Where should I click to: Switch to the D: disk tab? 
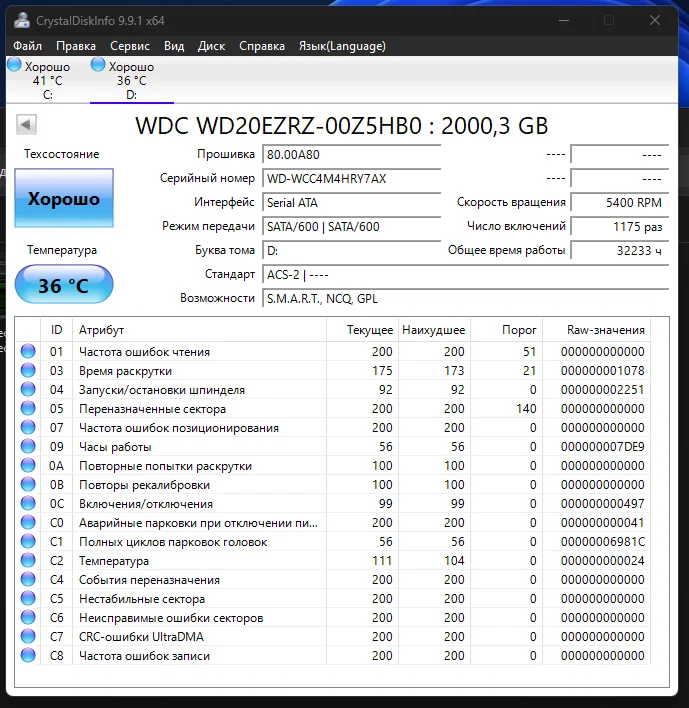click(x=132, y=80)
